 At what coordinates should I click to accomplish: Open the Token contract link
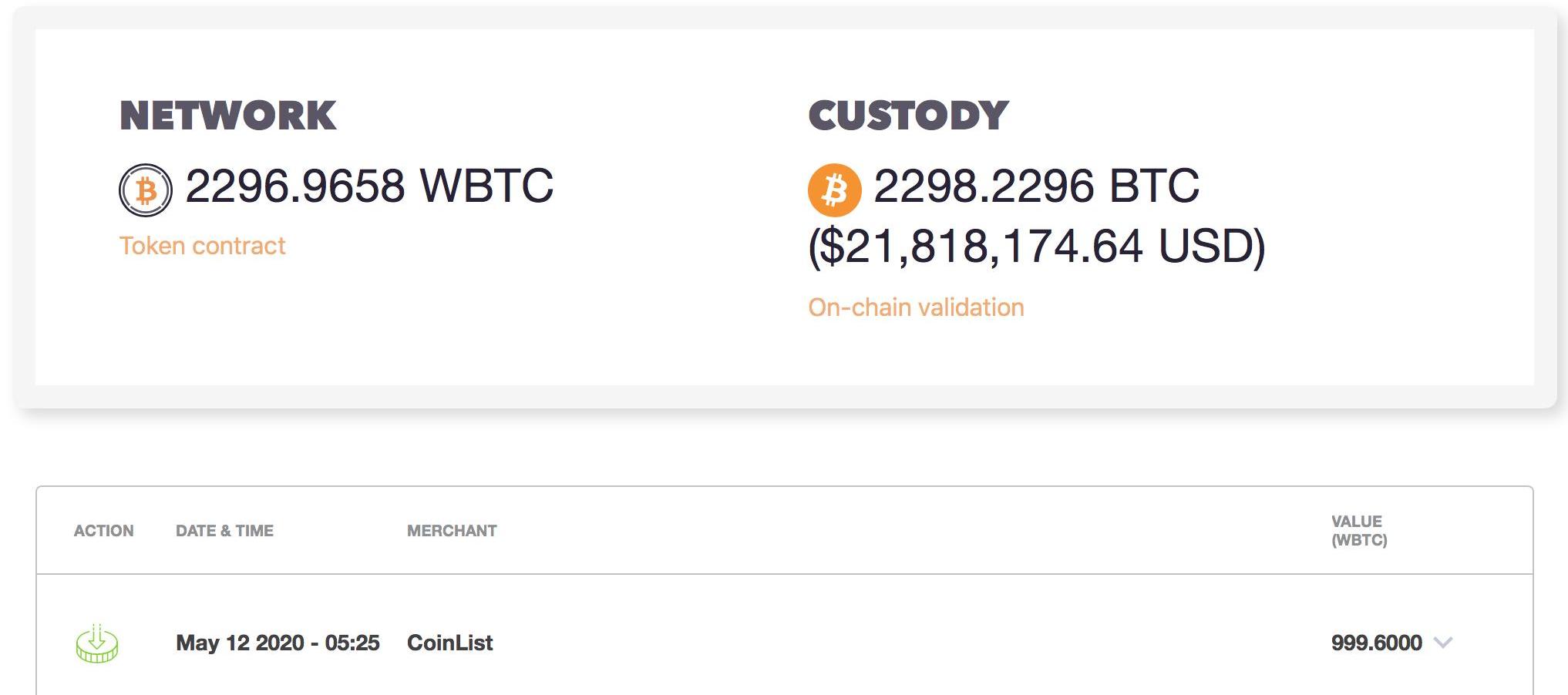pyautogui.click(x=202, y=246)
